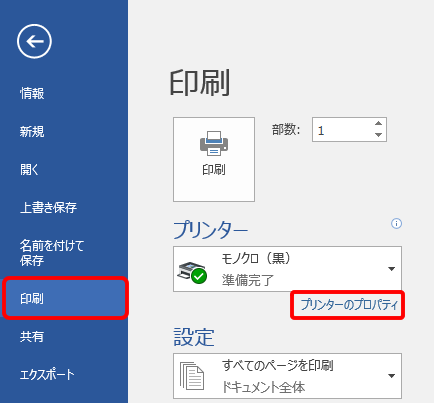This screenshot has width=434, height=403.
Task: Open the 情報 menu item
Action: (32, 93)
